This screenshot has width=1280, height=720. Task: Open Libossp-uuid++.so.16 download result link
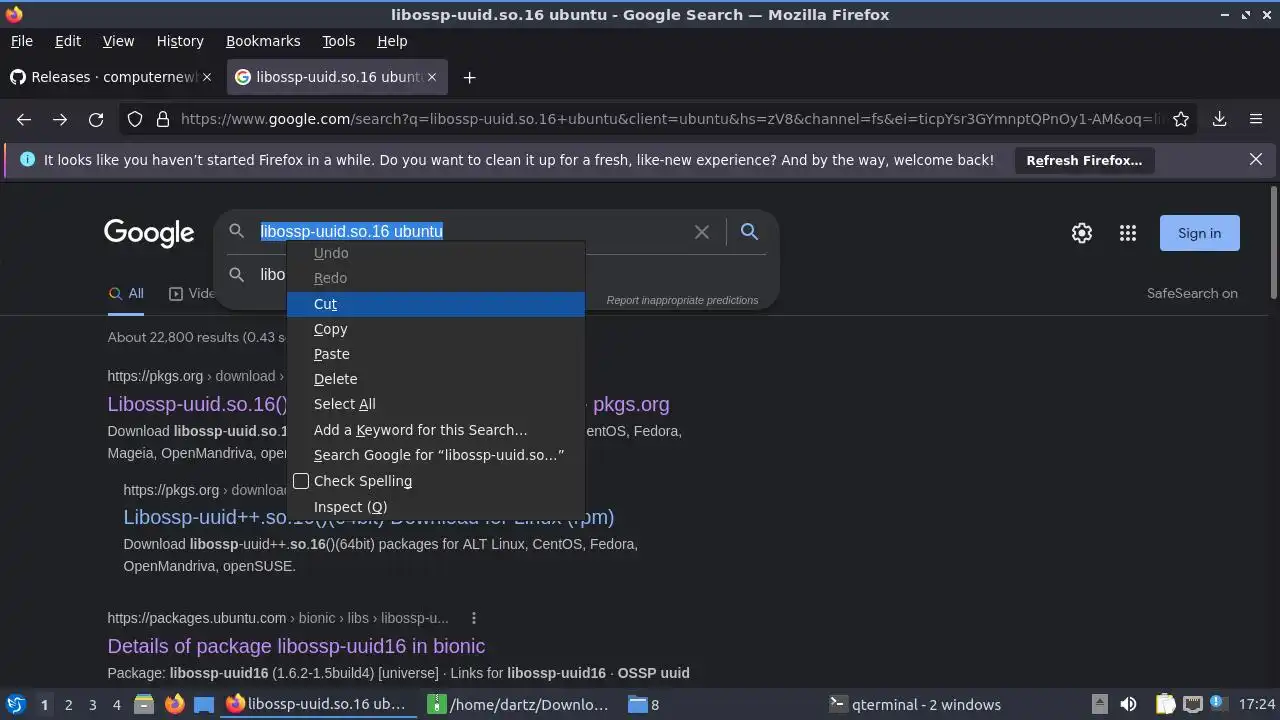[x=369, y=518]
